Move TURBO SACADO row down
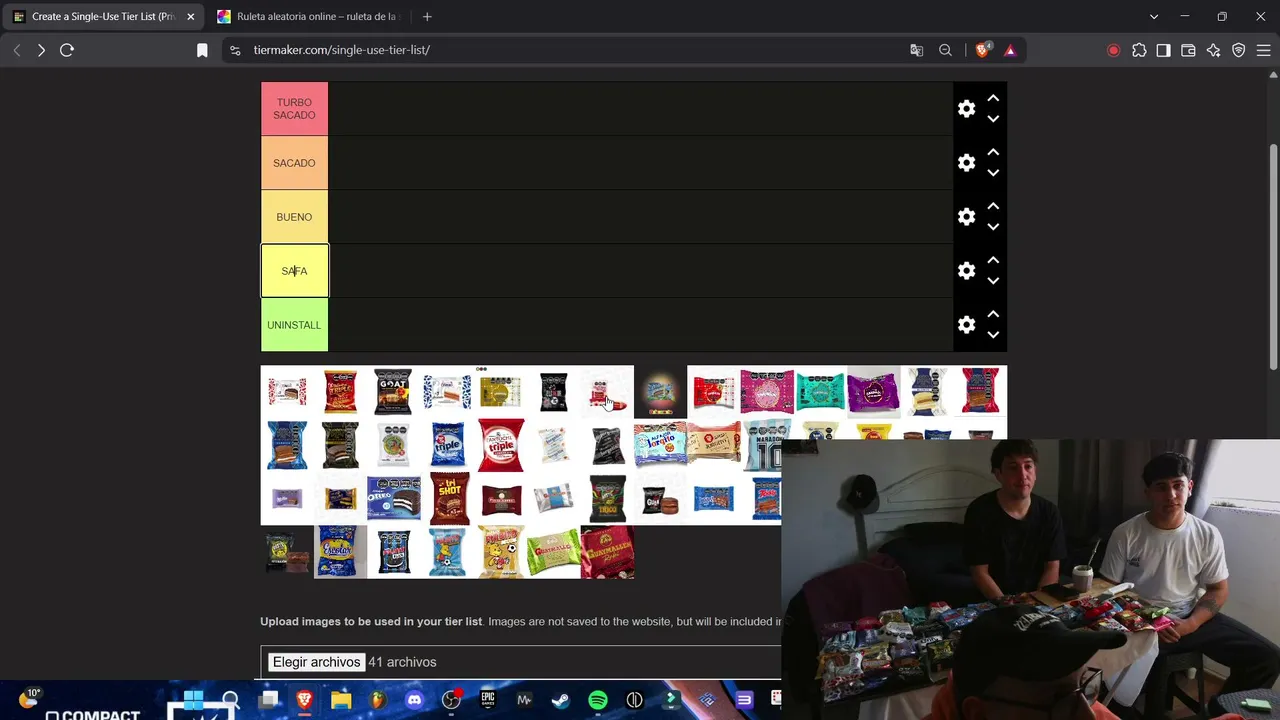Viewport: 1280px width, 720px height. [993, 119]
